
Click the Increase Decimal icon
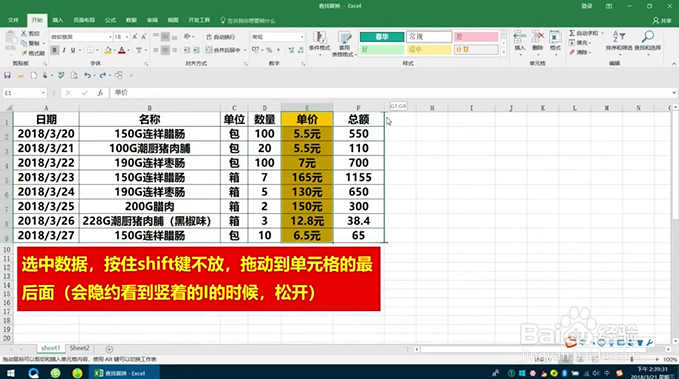[x=291, y=50]
